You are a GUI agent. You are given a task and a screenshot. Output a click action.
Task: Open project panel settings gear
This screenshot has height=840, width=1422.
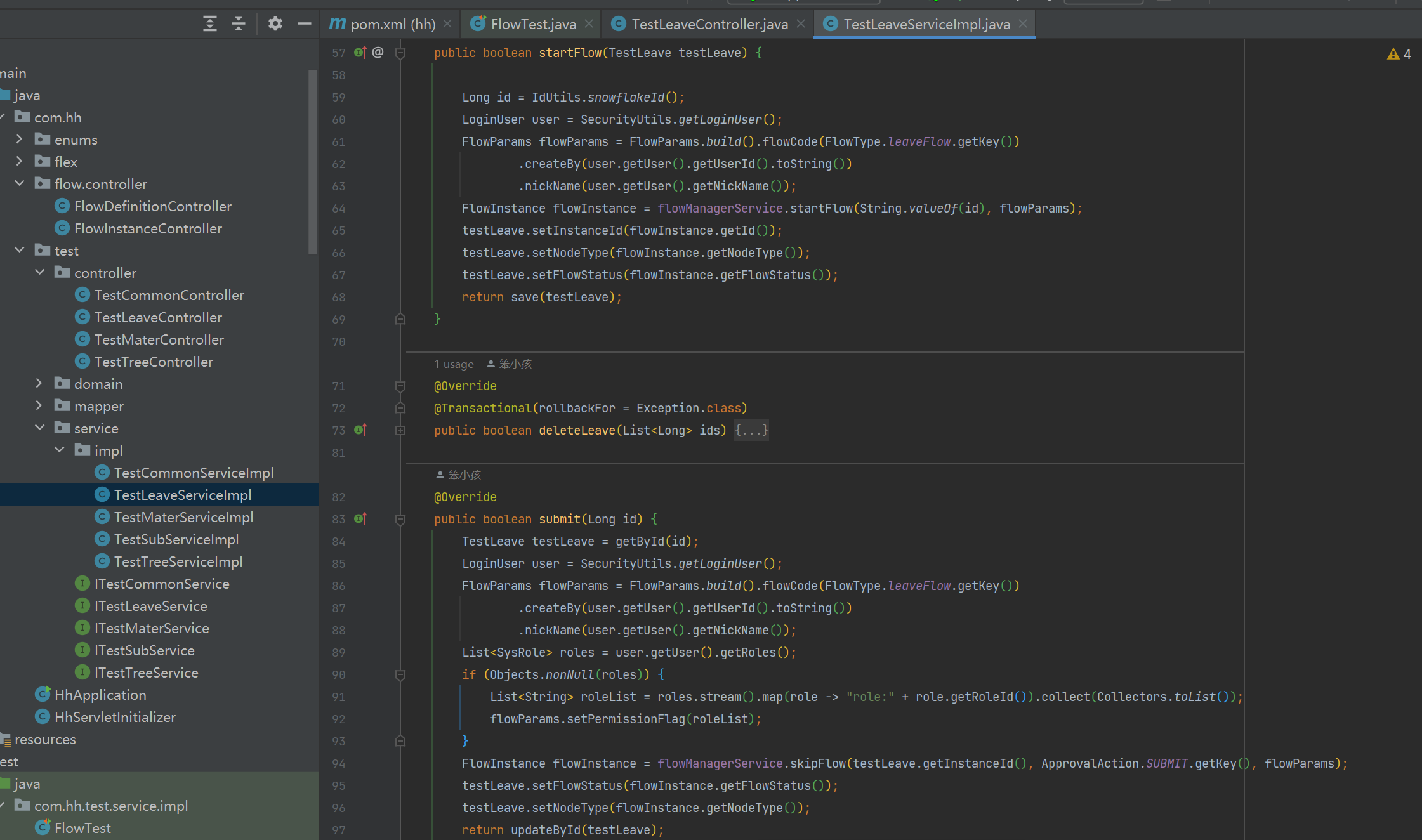(x=275, y=24)
